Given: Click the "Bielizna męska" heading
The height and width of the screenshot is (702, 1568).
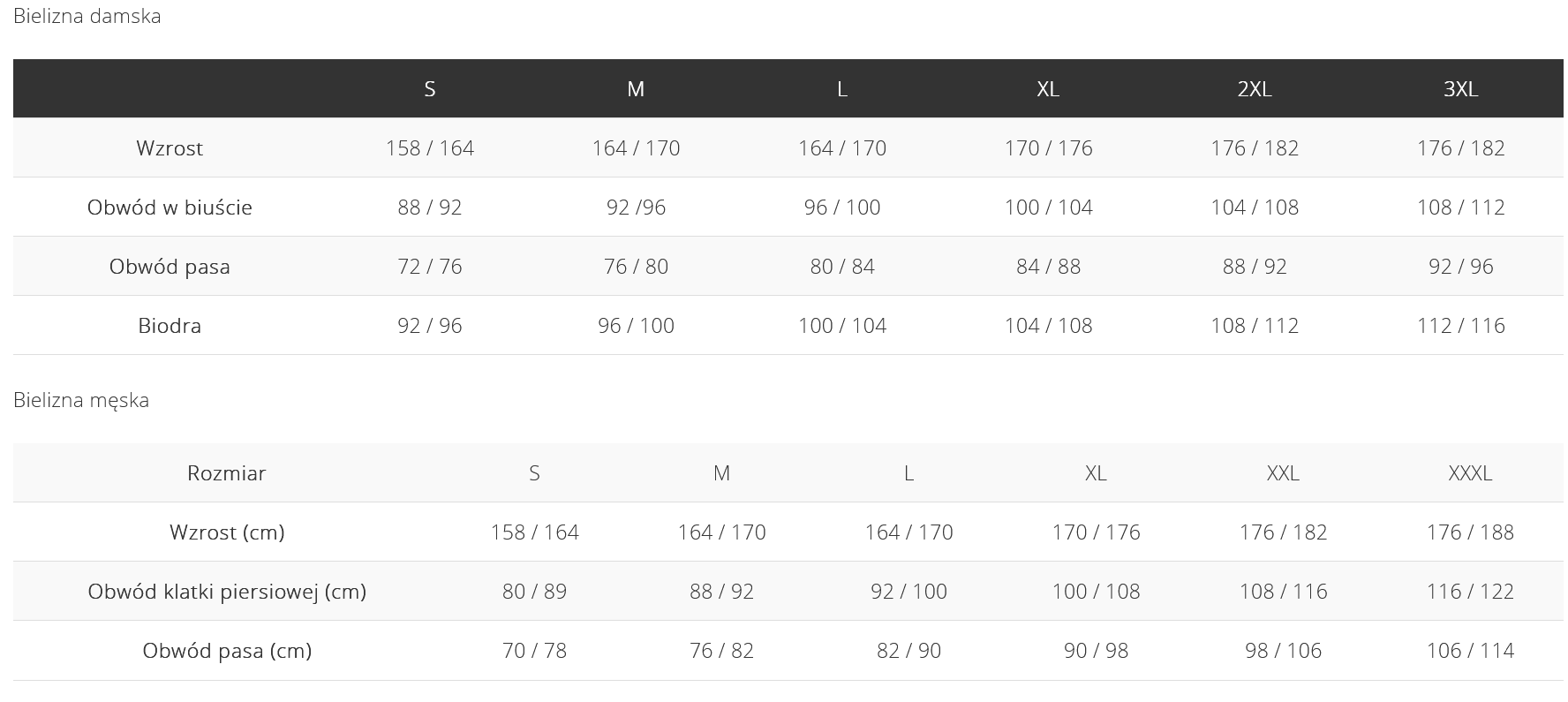Looking at the screenshot, I should tap(81, 400).
